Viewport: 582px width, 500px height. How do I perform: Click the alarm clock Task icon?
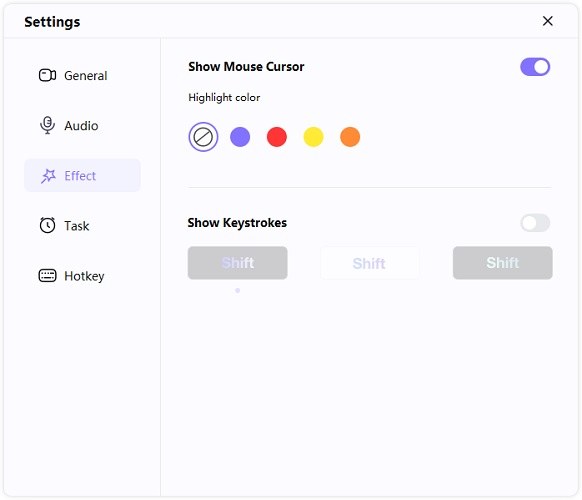click(47, 225)
